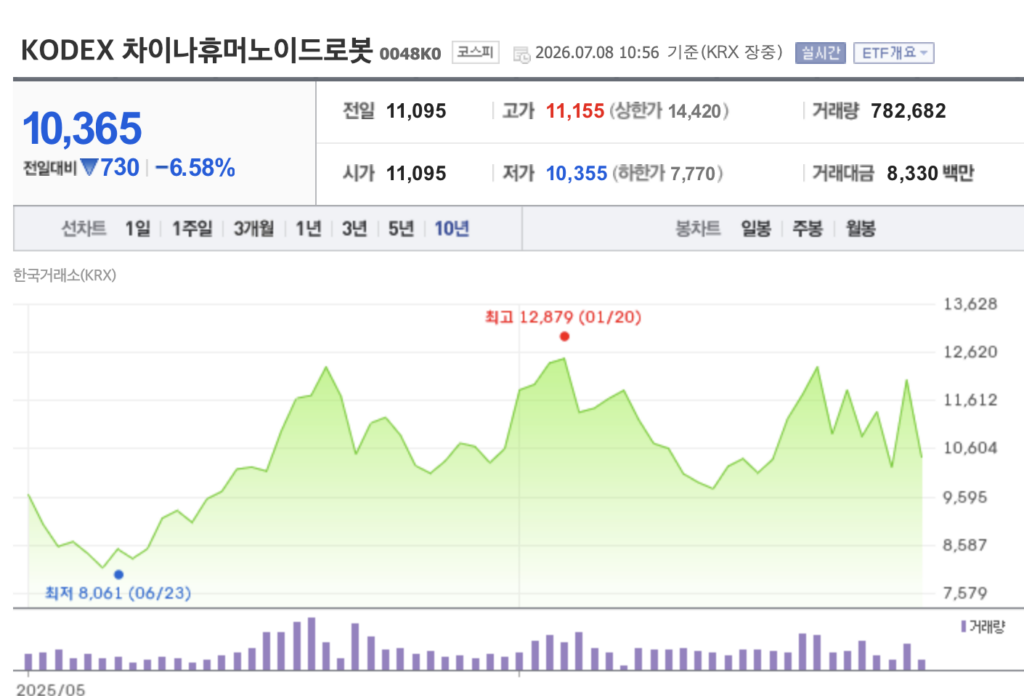Show the 3년 chart range
Image resolution: width=1024 pixels, height=696 pixels.
355,229
